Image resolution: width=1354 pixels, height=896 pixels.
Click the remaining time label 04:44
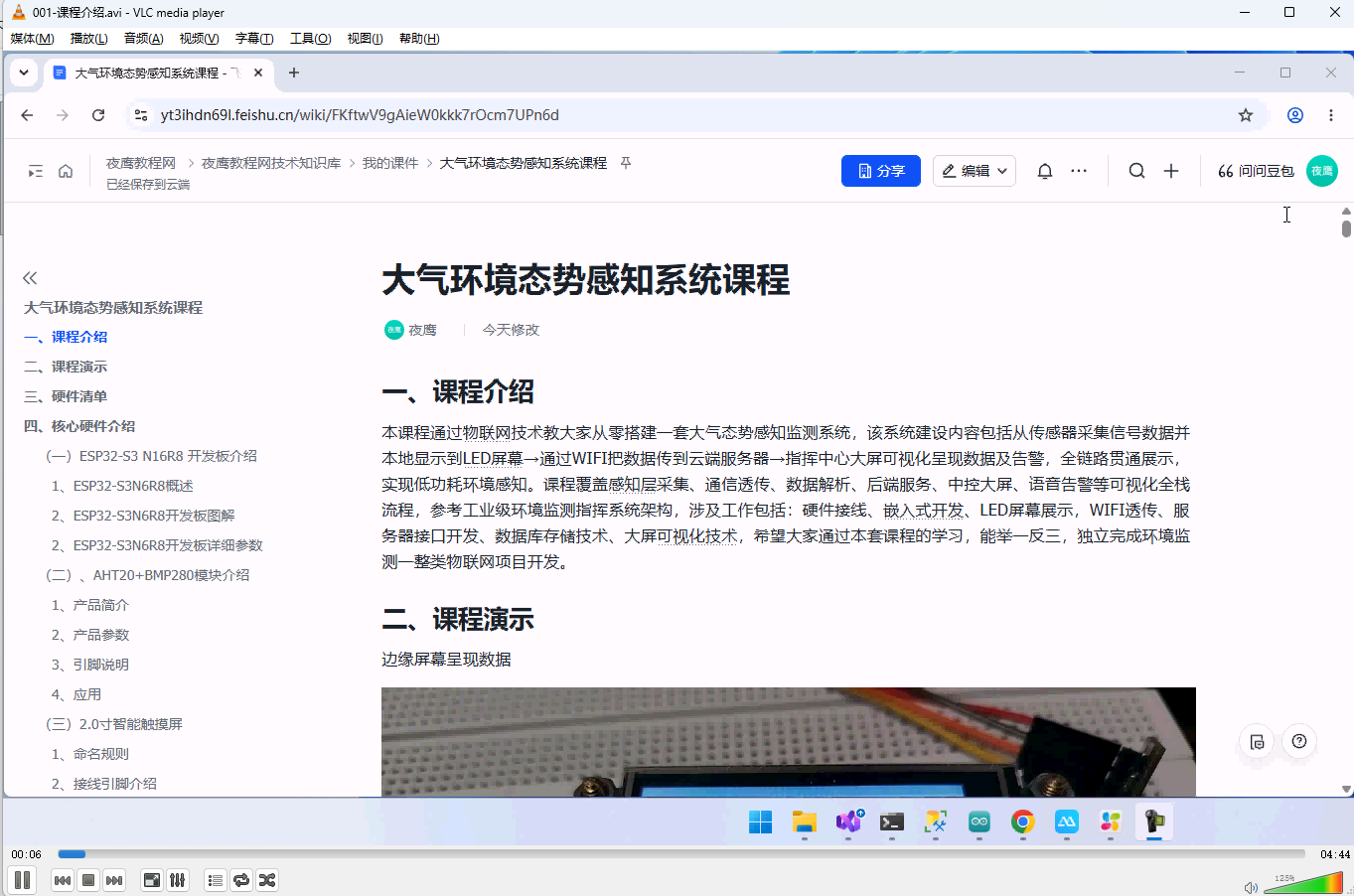coord(1335,854)
